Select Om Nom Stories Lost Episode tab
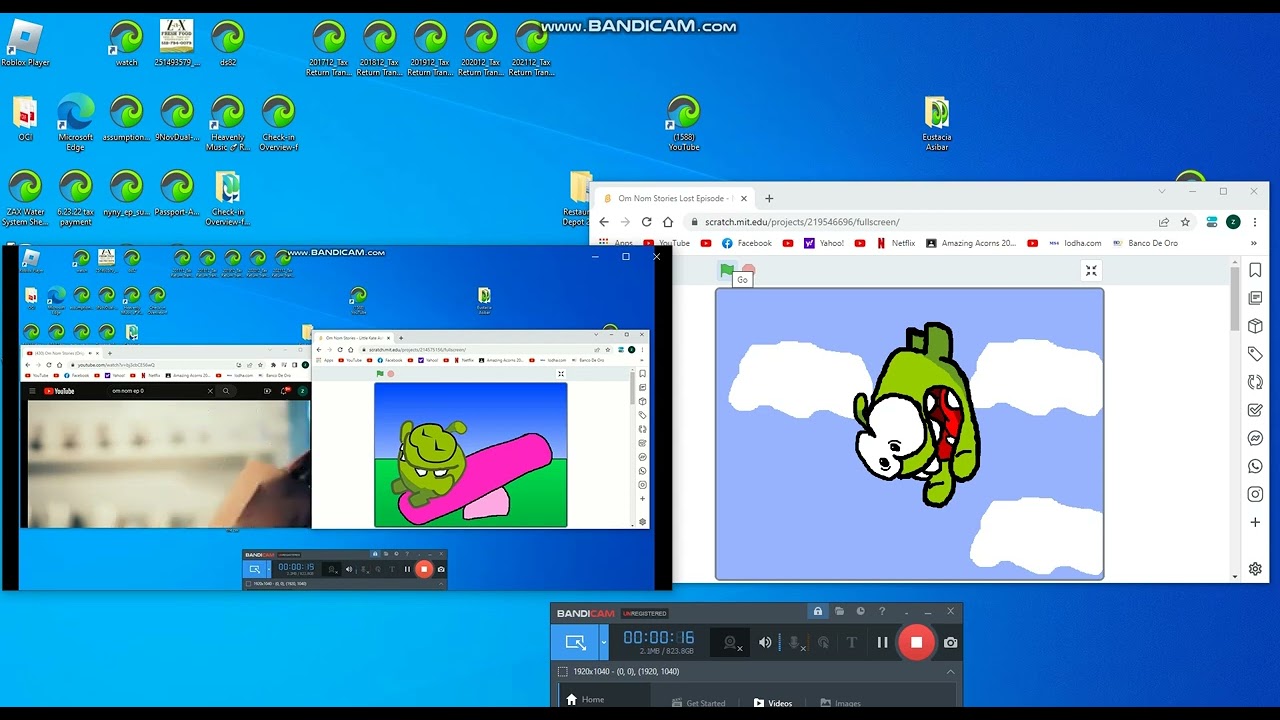Viewport: 1280px width, 720px height. (674, 198)
